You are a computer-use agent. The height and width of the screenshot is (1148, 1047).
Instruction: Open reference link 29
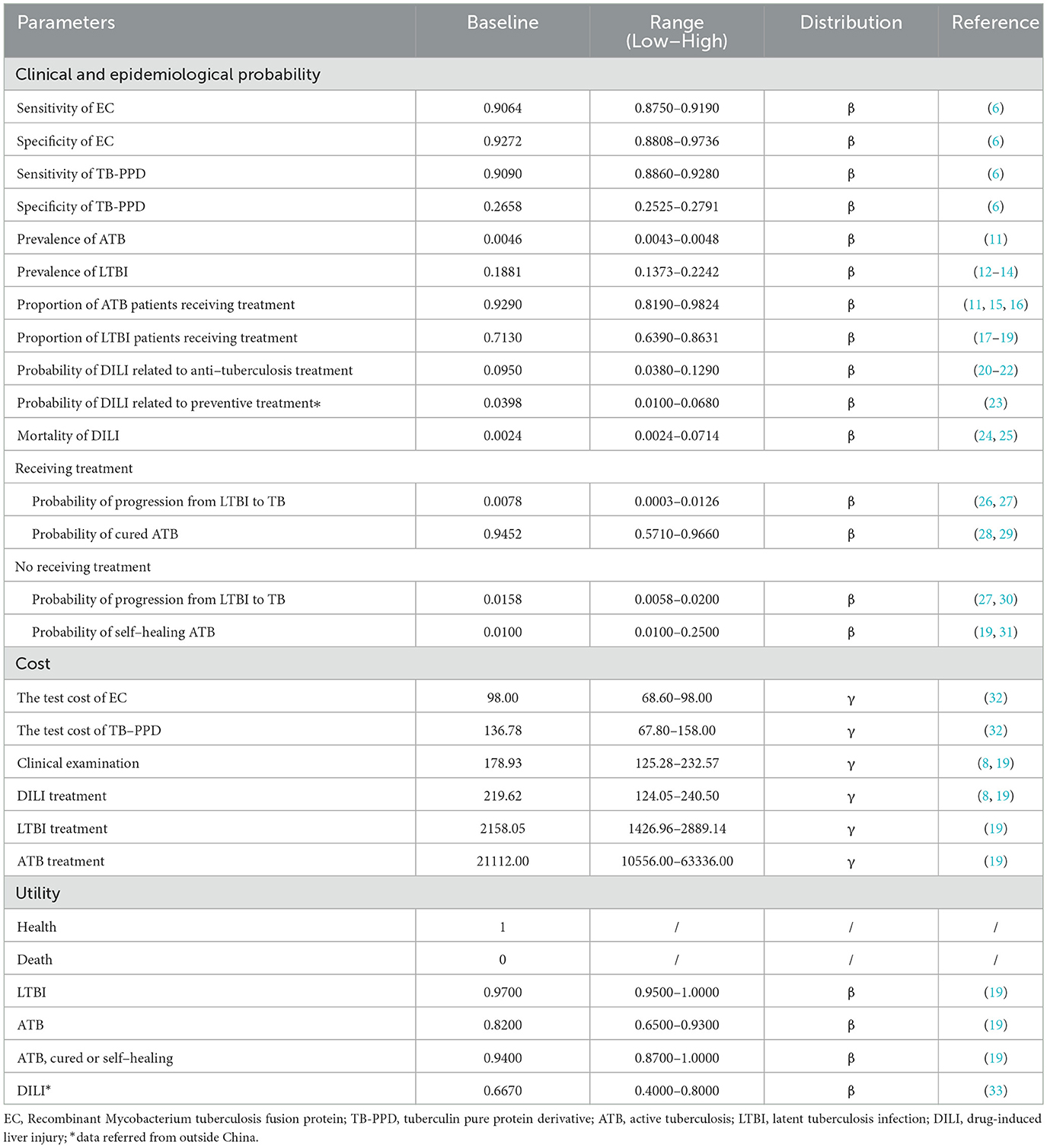1006,534
